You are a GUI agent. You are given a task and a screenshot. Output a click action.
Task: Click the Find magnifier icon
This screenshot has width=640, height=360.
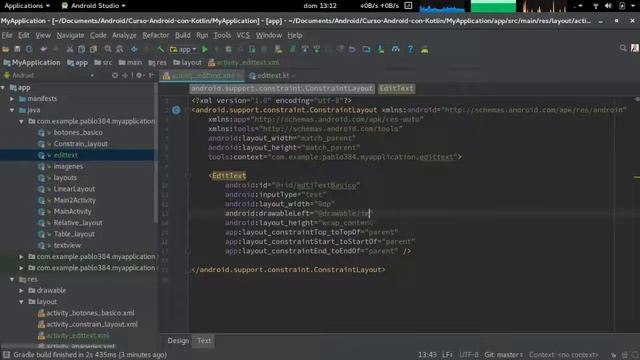click(108, 49)
